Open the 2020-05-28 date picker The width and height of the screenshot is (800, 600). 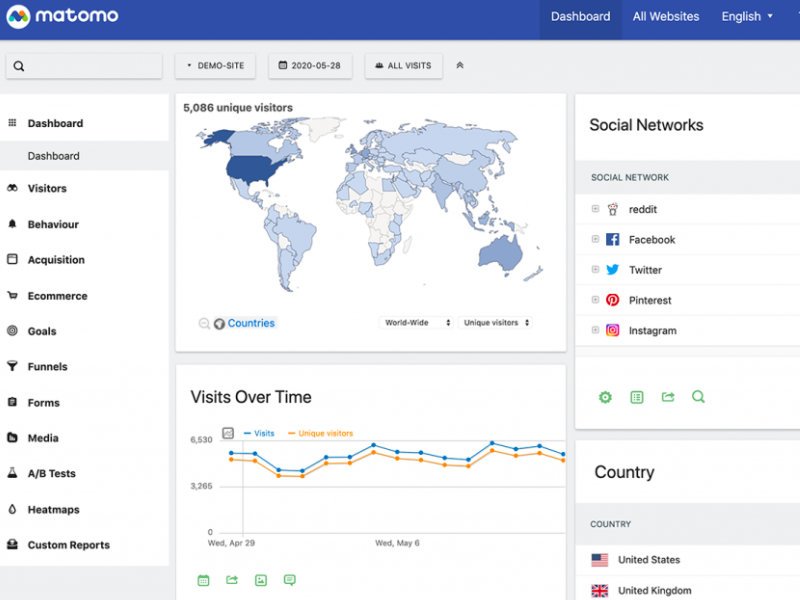pos(310,66)
